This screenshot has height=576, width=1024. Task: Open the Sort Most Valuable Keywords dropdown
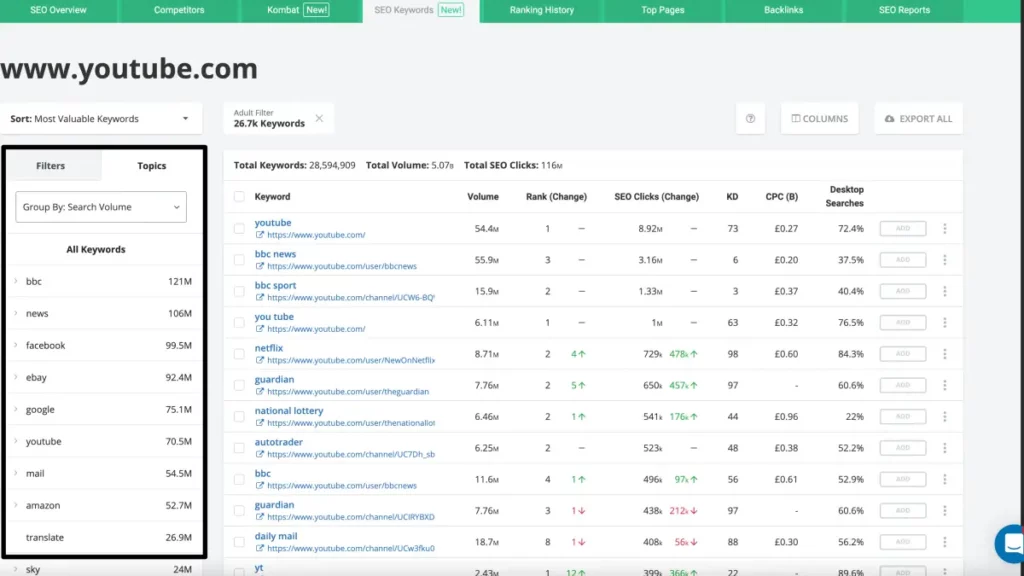pyautogui.click(x=101, y=119)
